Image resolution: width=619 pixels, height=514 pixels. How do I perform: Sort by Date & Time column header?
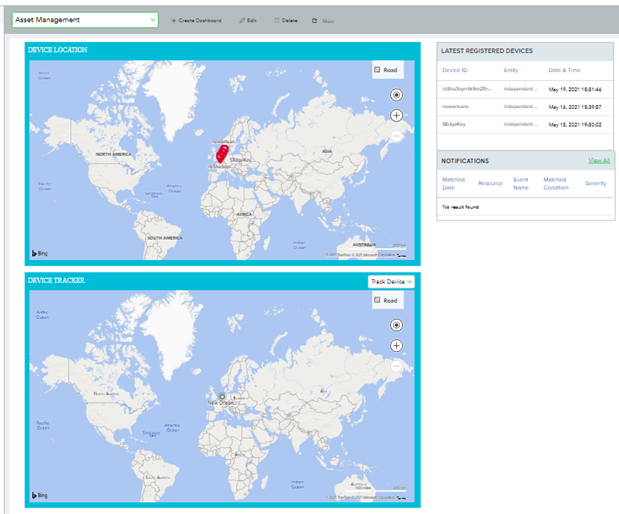coord(566,70)
